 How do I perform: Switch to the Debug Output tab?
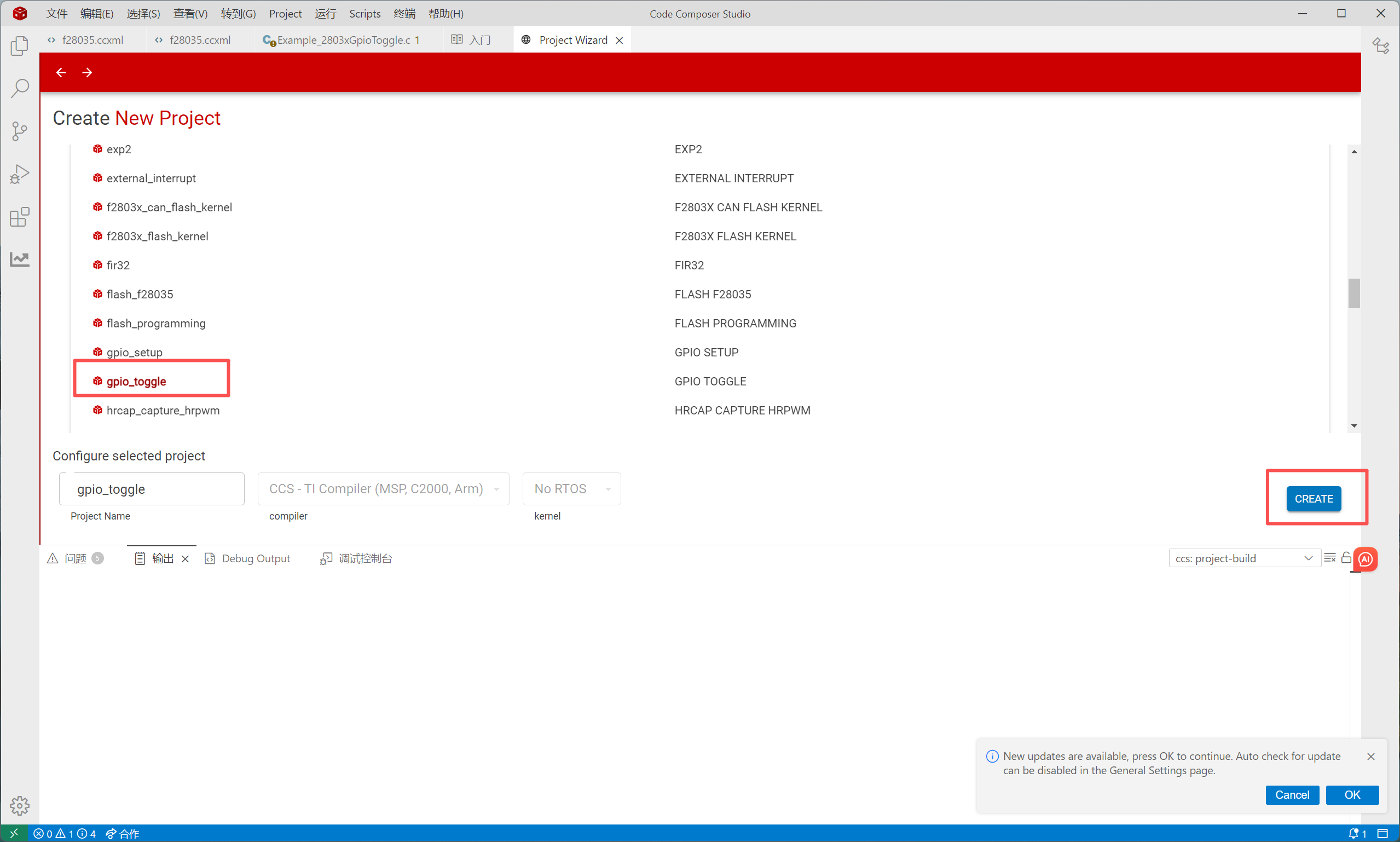click(x=255, y=558)
